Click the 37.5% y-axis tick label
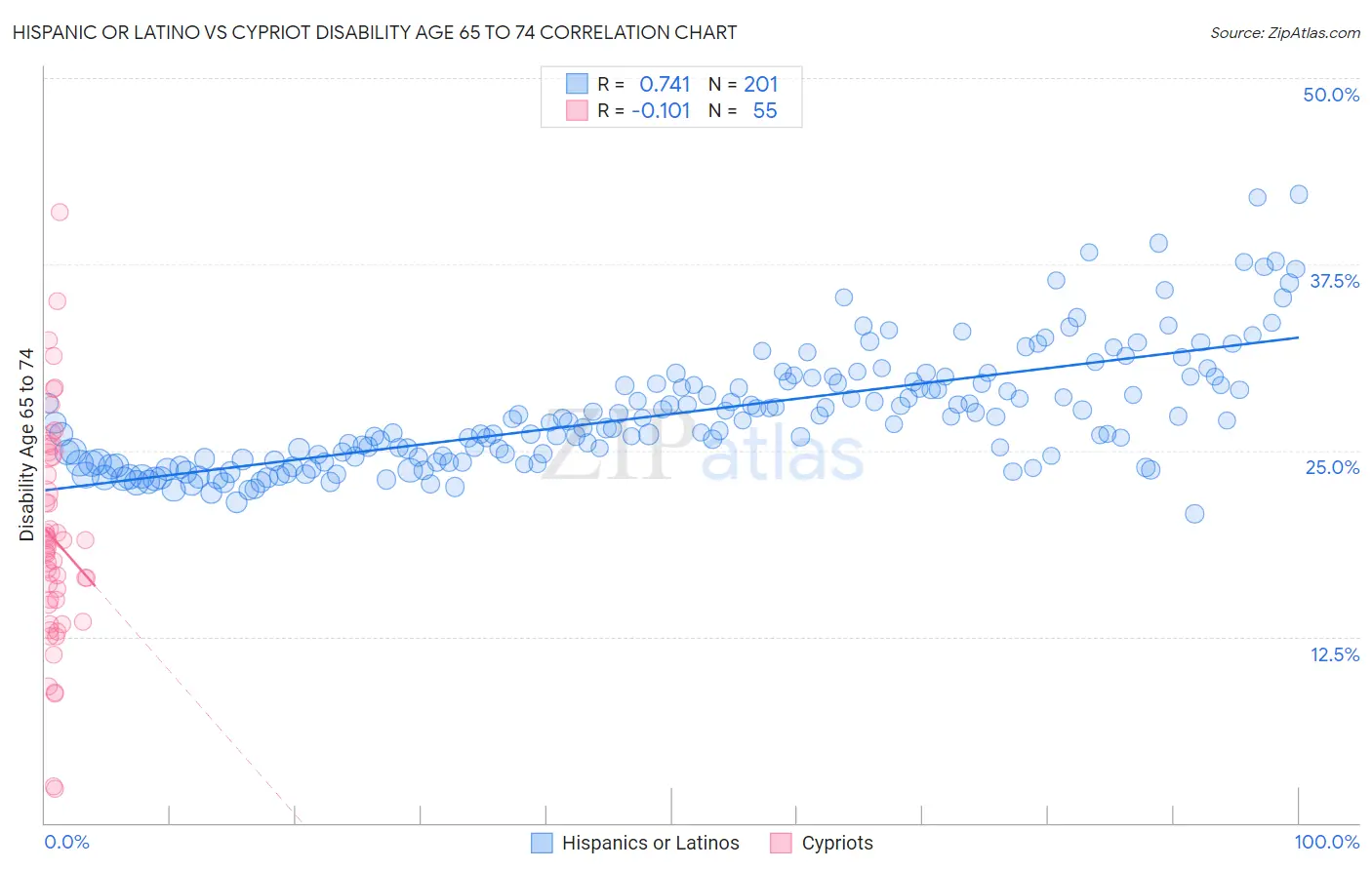Viewport: 1372px width, 870px height. [1334, 281]
